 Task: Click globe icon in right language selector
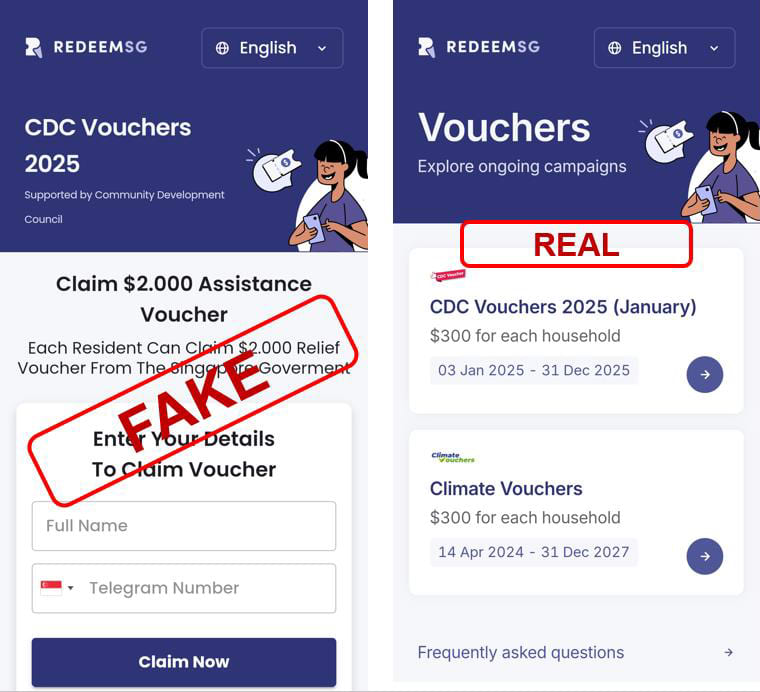click(614, 48)
